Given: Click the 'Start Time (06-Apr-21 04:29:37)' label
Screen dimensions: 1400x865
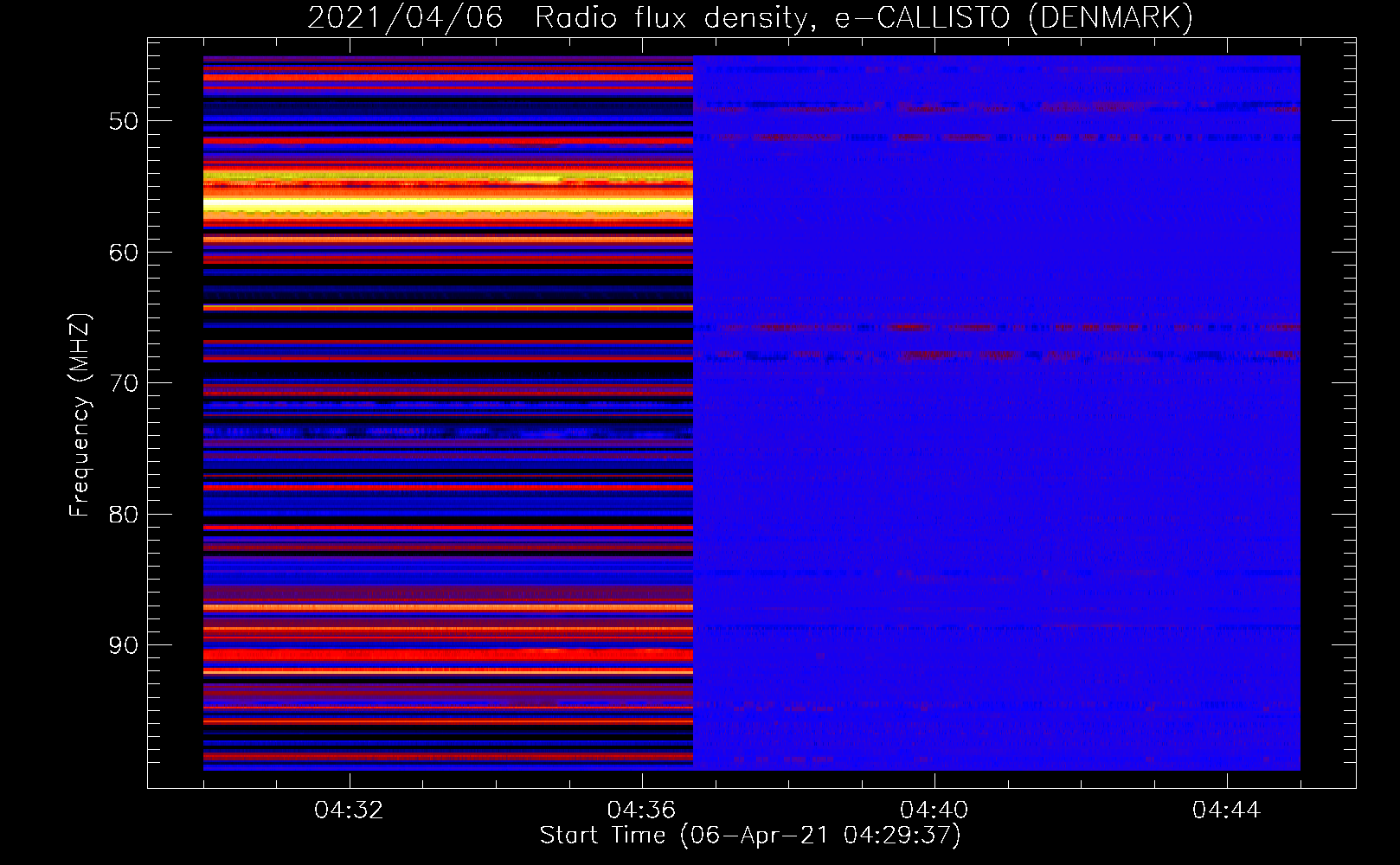Looking at the screenshot, I should click(x=750, y=836).
